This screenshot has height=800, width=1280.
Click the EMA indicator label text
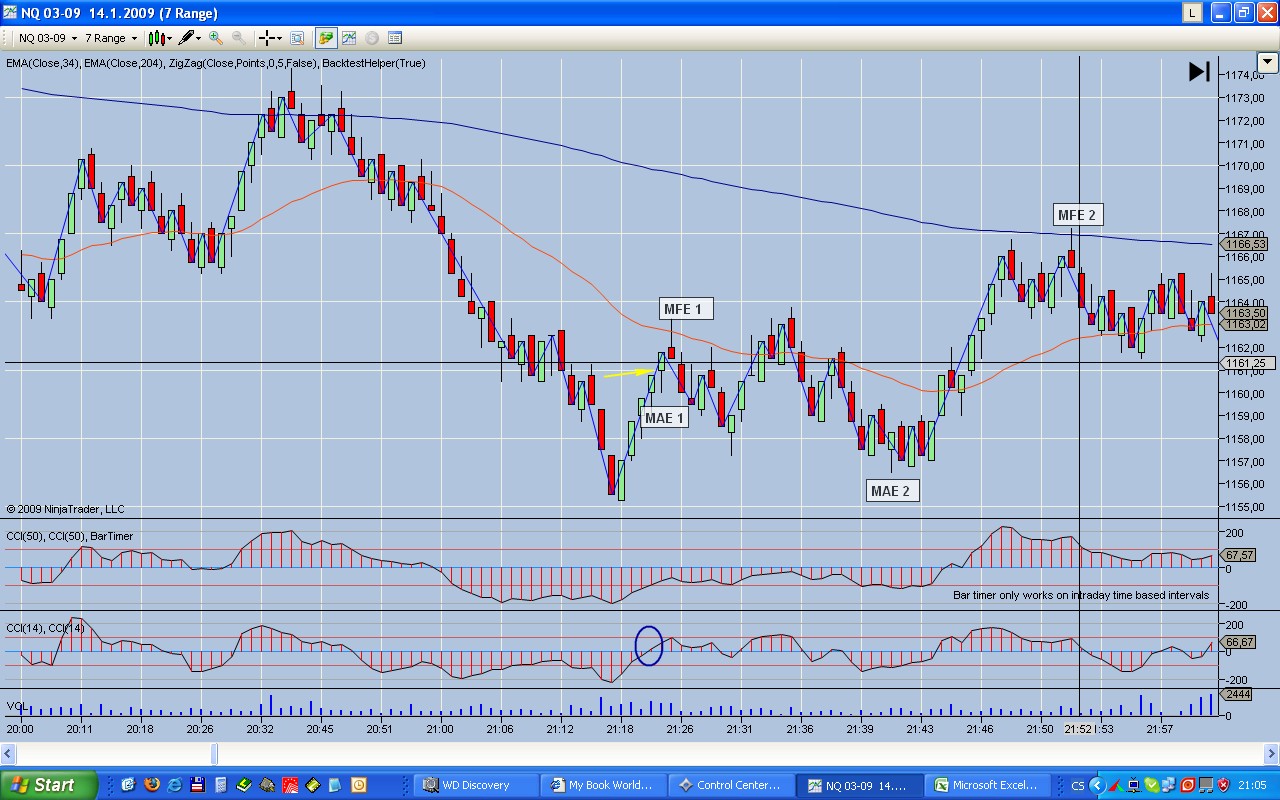click(x=215, y=63)
